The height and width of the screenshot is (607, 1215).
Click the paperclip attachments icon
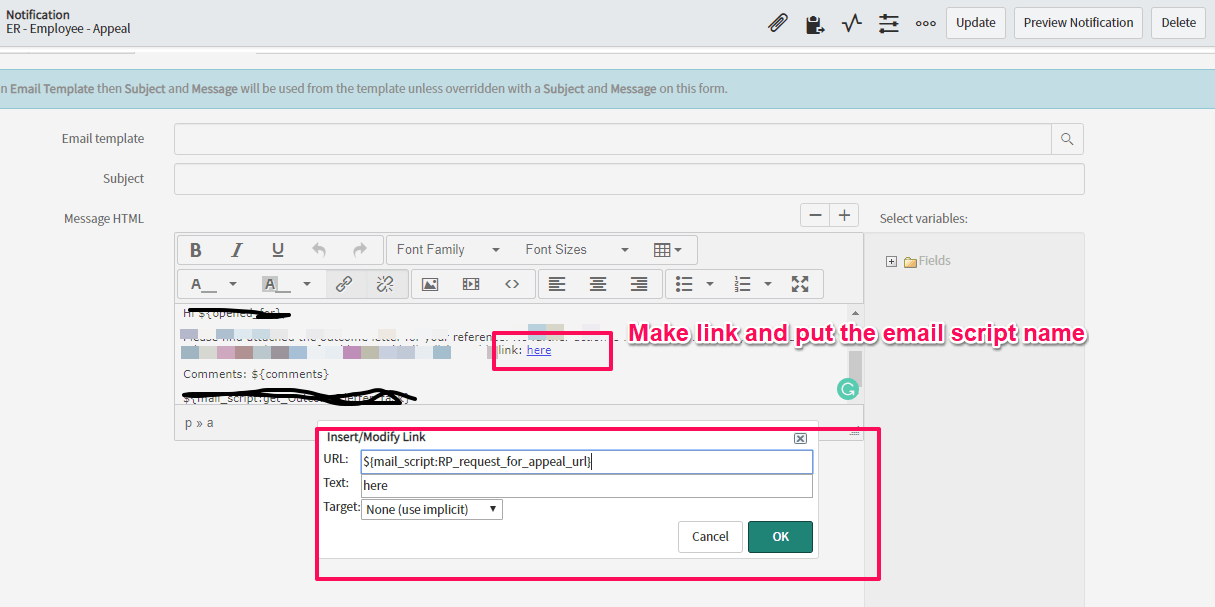(x=777, y=23)
